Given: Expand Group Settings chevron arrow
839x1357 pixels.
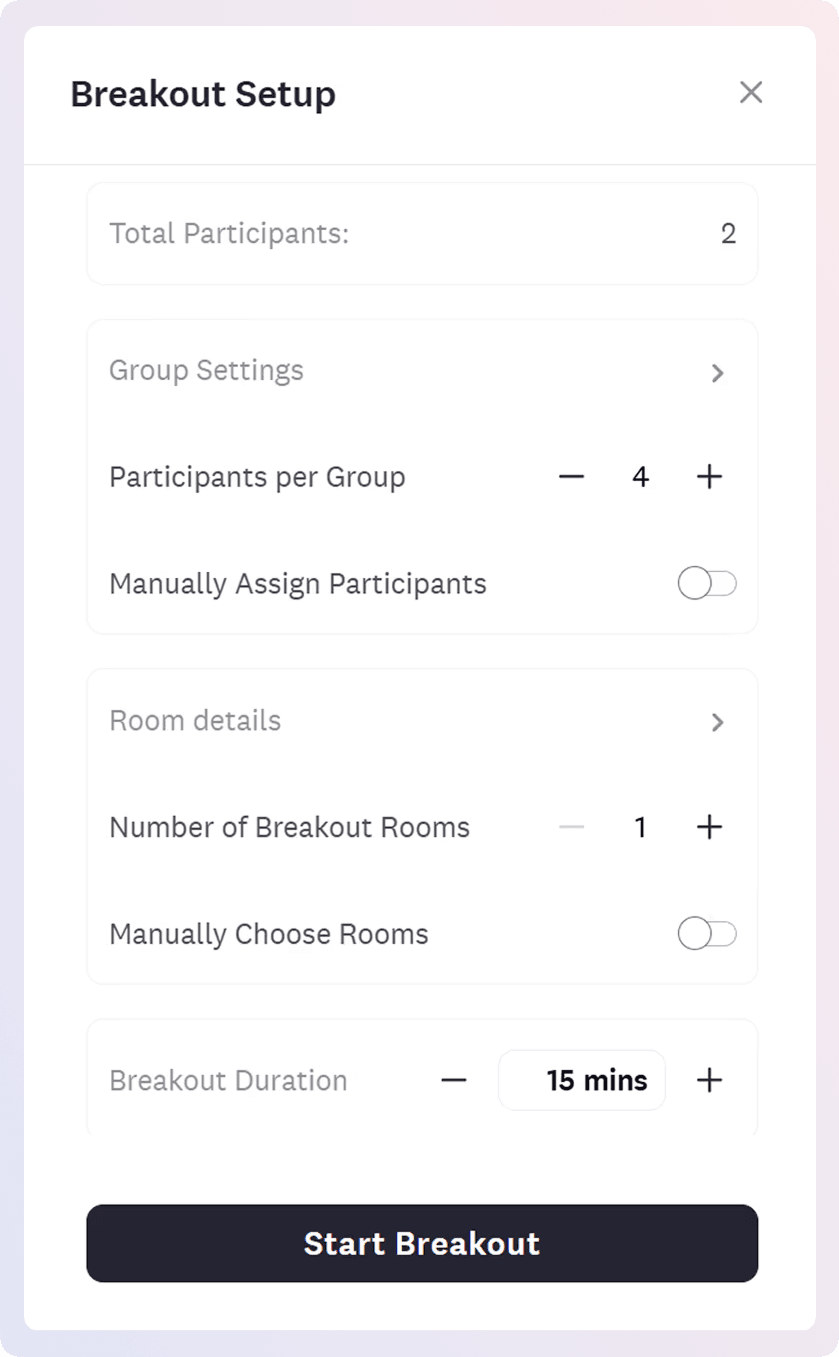Looking at the screenshot, I should coord(717,373).
